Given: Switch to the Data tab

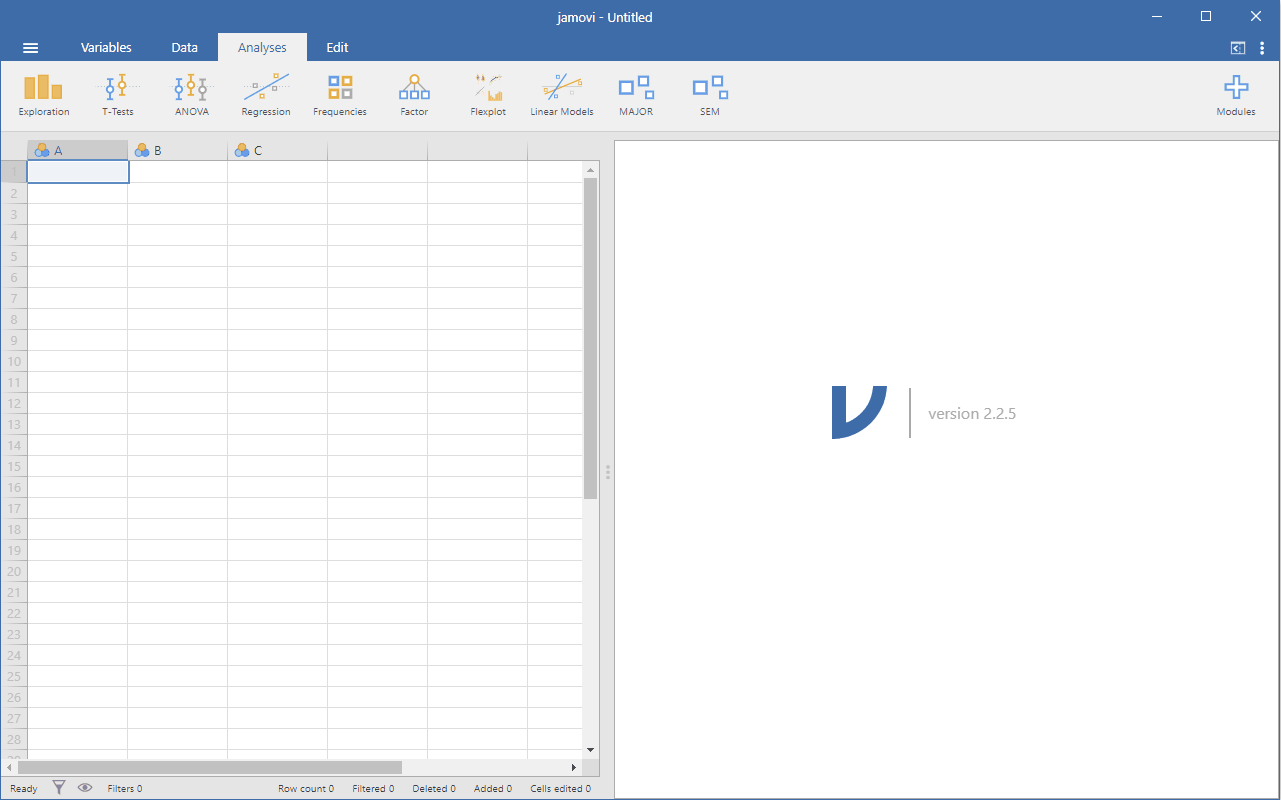Looking at the screenshot, I should point(184,48).
